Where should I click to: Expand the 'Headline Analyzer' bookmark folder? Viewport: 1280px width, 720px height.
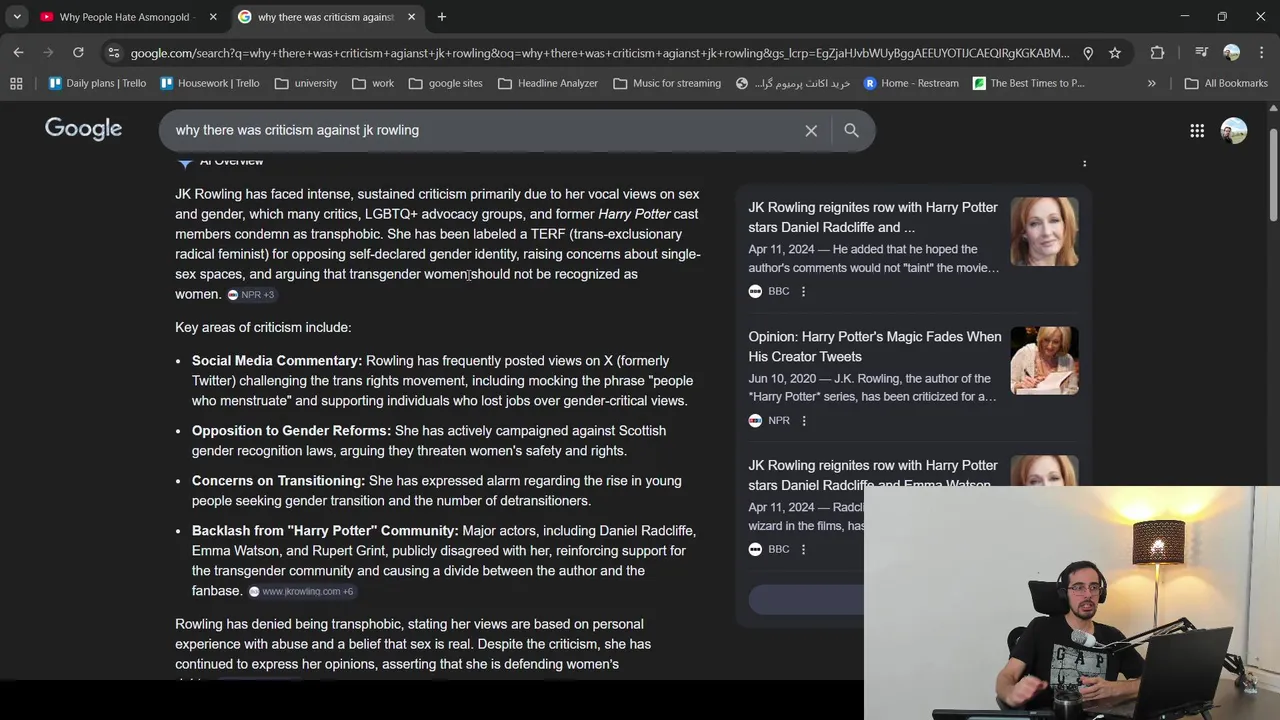[548, 83]
